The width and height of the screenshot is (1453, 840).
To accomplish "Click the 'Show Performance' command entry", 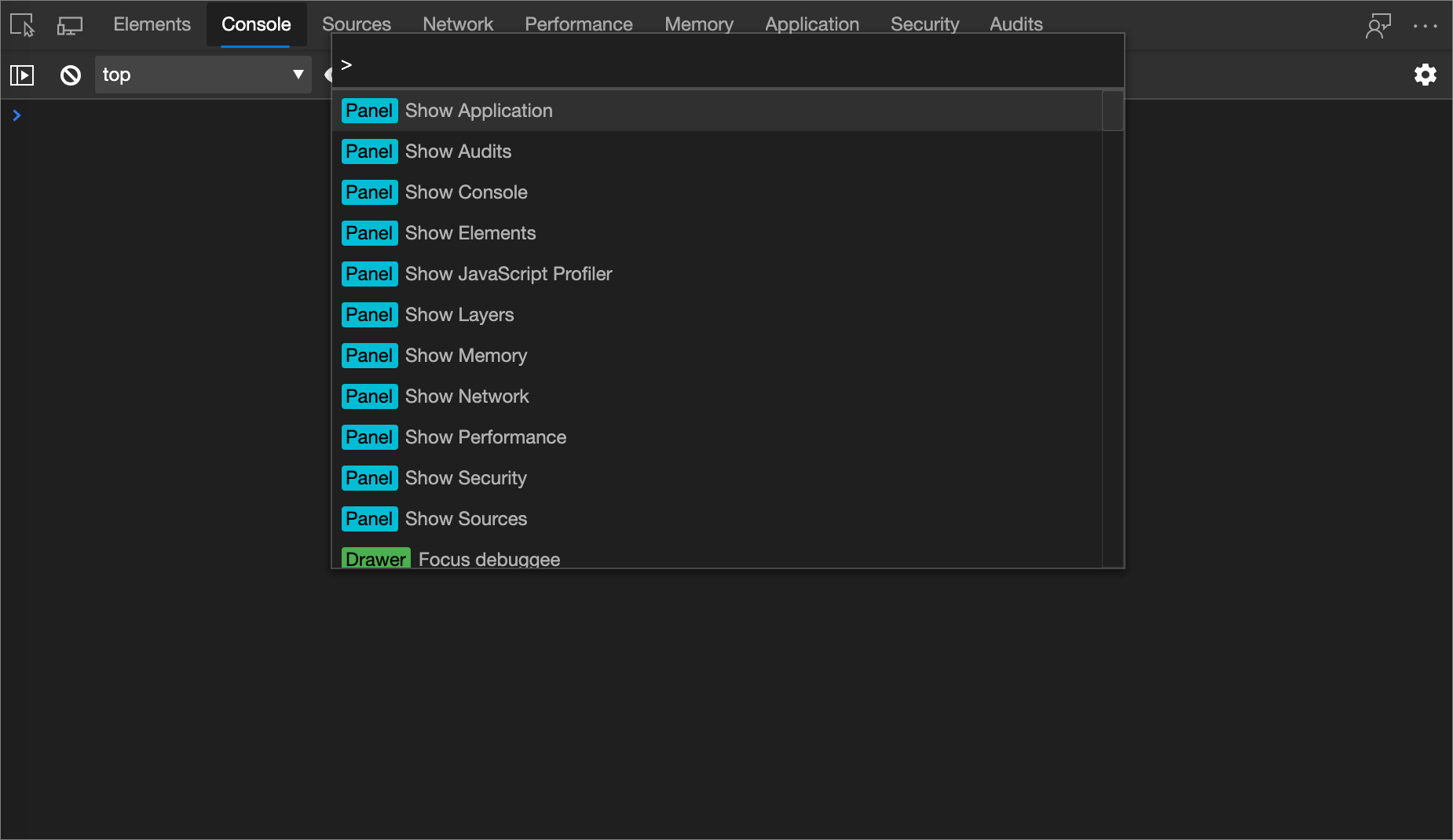I will 485,436.
